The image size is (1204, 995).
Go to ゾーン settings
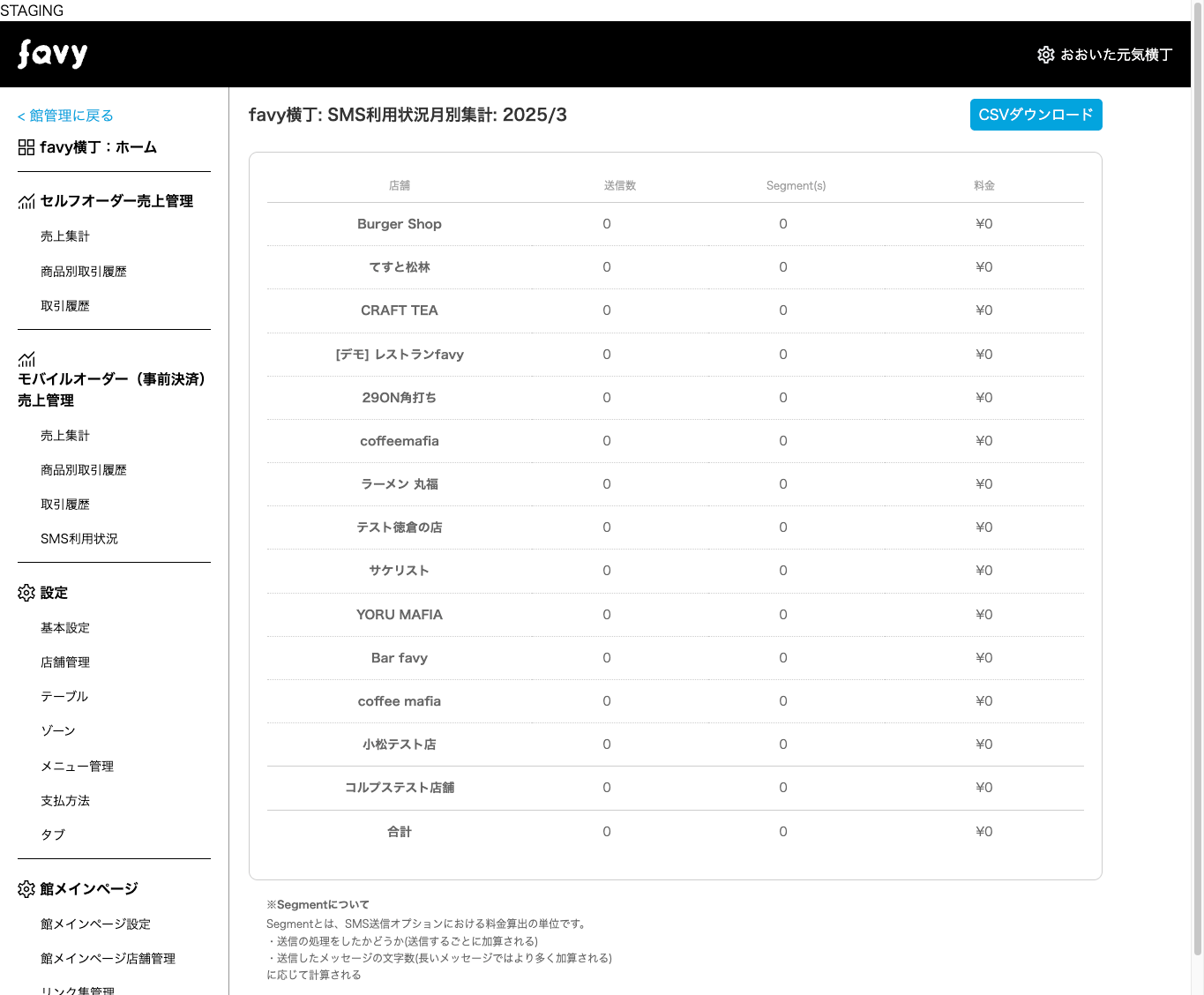coord(58,731)
